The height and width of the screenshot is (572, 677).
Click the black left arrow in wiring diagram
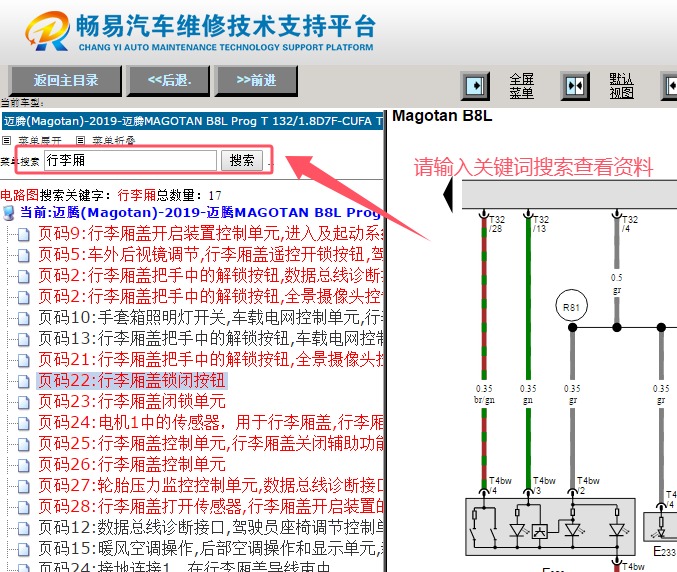(448, 195)
